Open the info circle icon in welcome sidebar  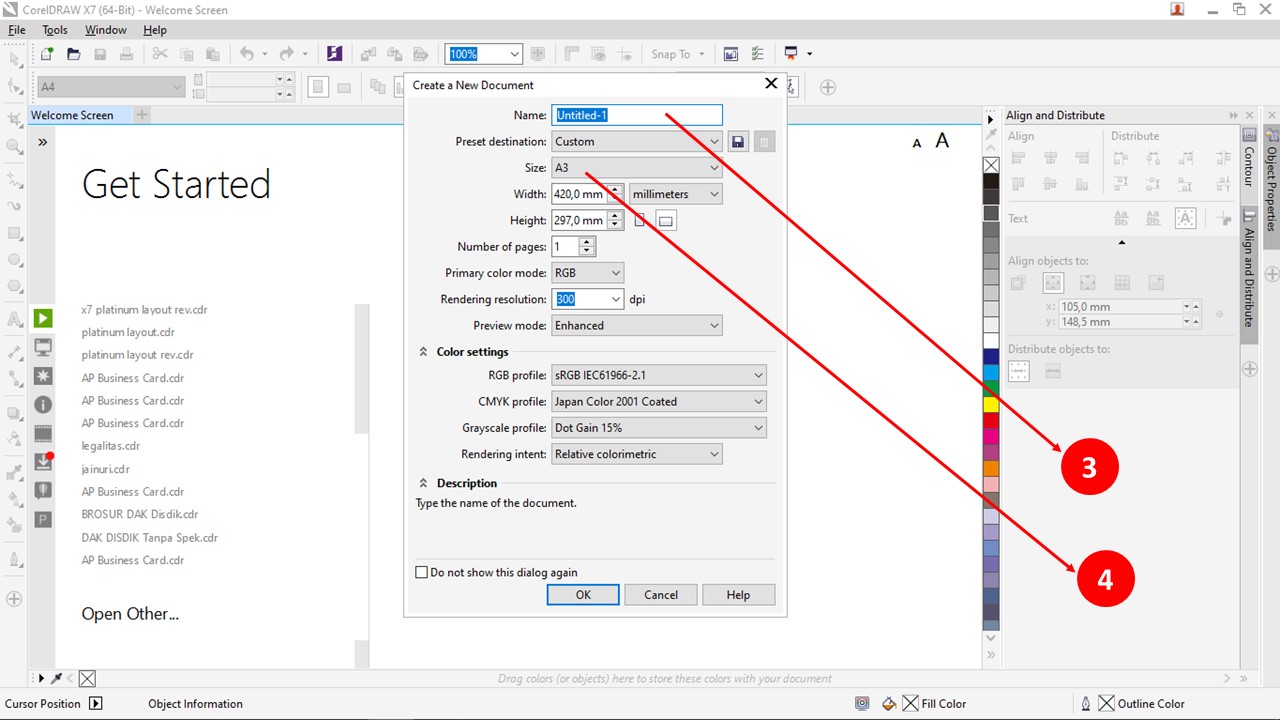point(43,405)
